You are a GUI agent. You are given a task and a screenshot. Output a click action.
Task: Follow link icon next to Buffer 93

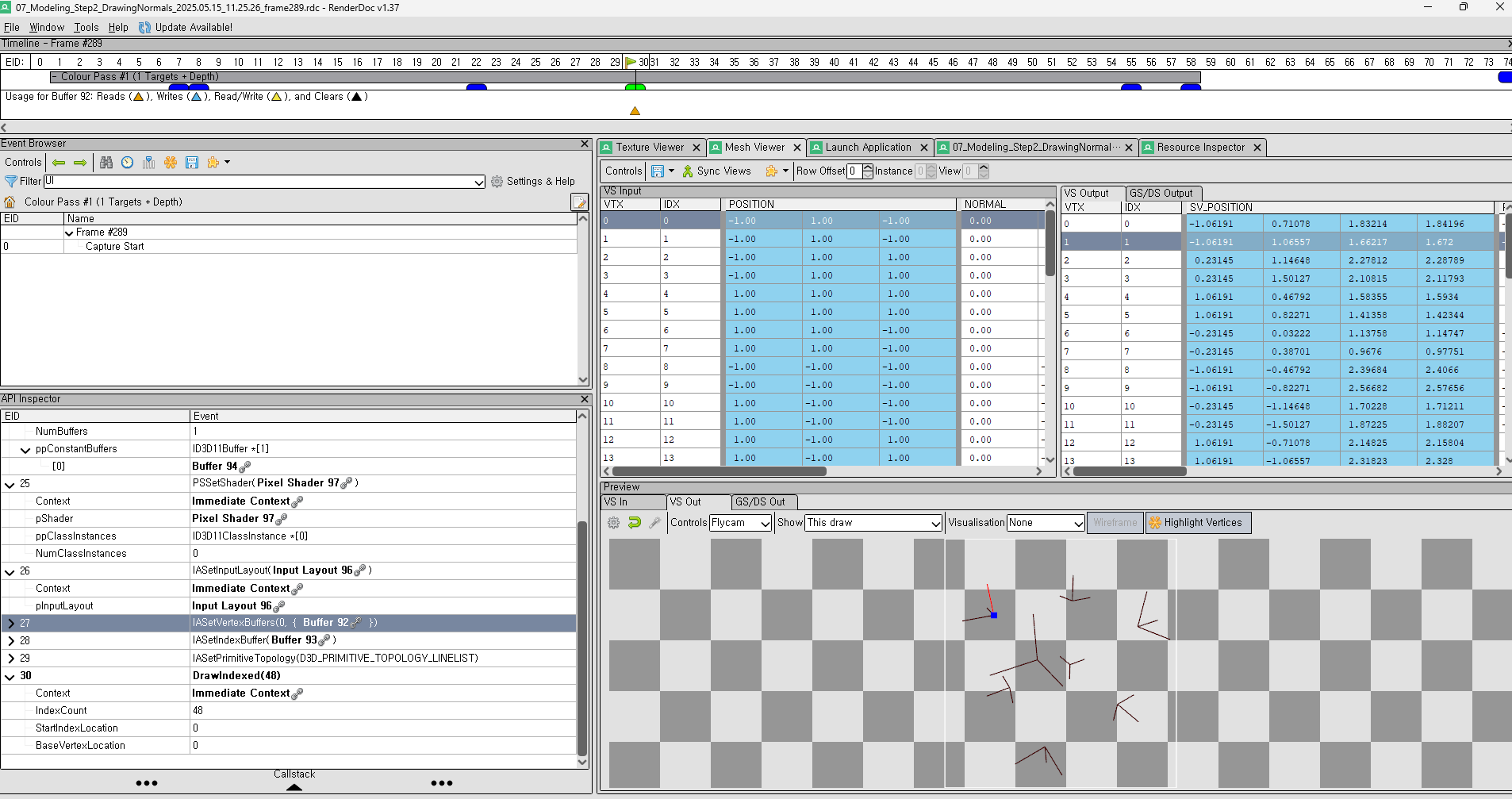coord(324,640)
